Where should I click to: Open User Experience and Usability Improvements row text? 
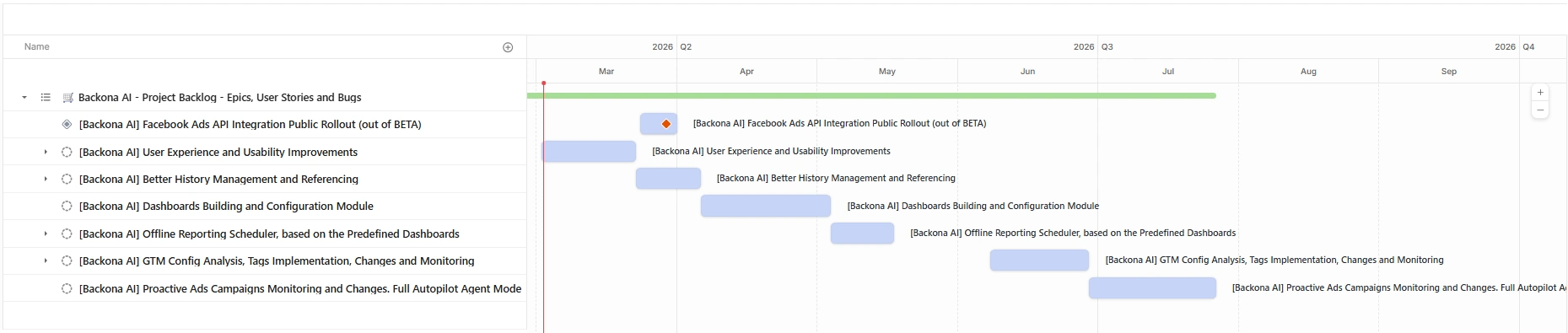(x=218, y=153)
